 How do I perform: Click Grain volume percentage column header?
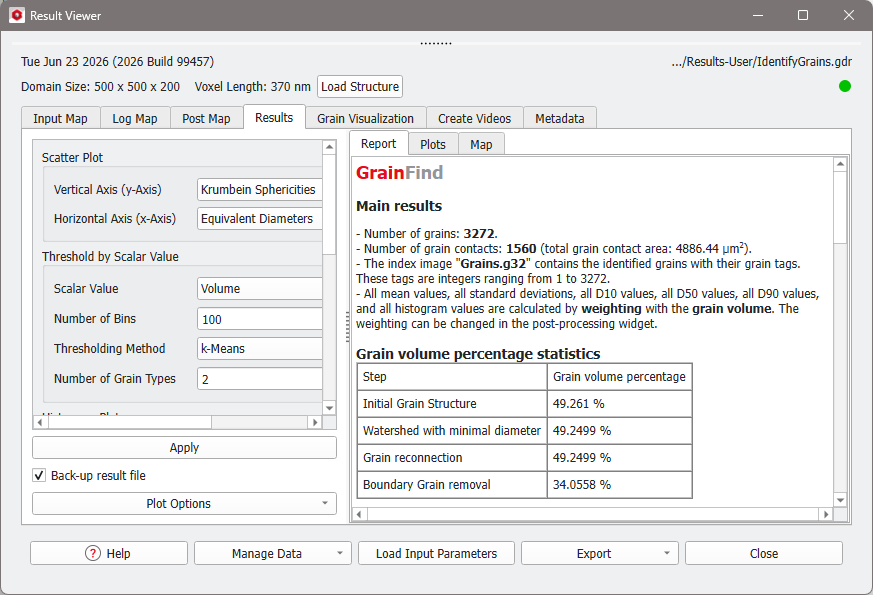point(620,377)
